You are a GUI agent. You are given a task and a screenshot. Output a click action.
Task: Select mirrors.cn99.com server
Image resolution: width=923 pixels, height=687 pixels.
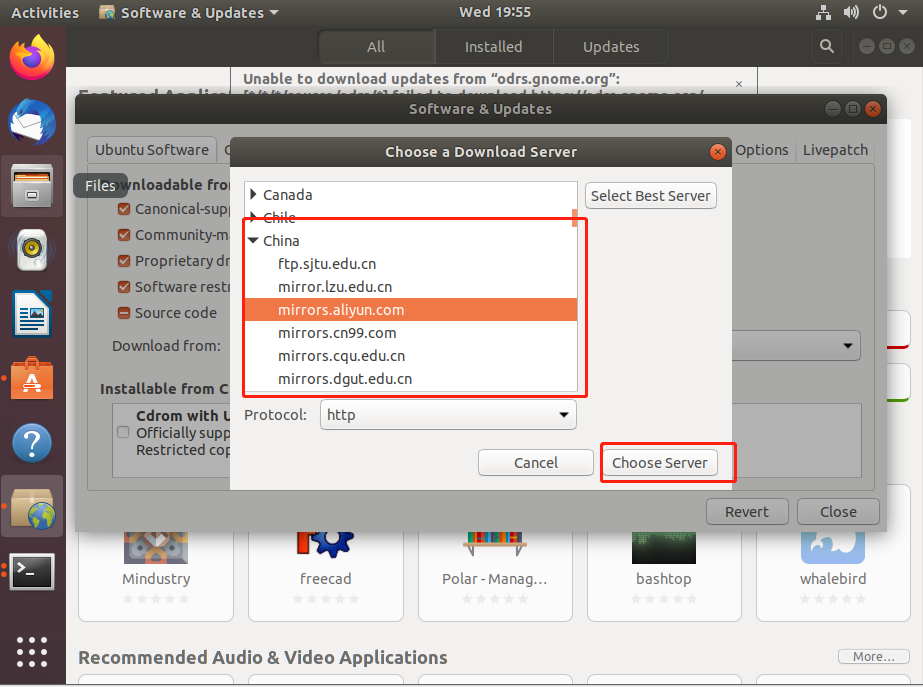click(410, 333)
